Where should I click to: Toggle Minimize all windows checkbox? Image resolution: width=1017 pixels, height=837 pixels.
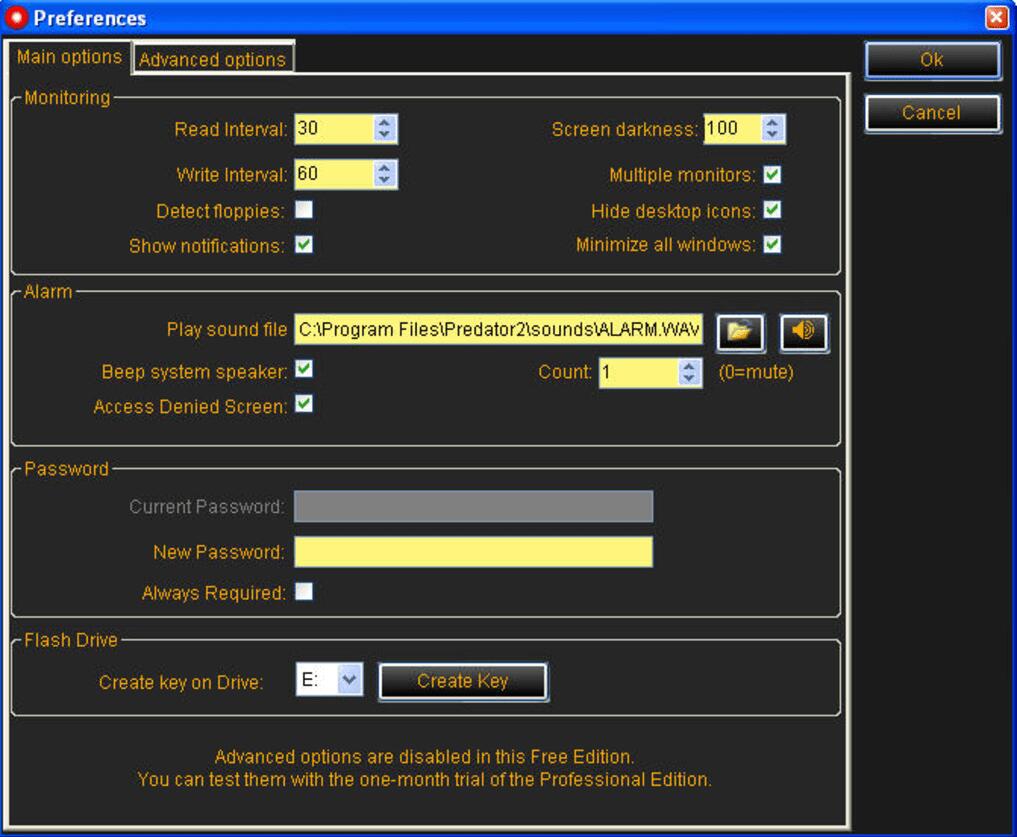(772, 245)
